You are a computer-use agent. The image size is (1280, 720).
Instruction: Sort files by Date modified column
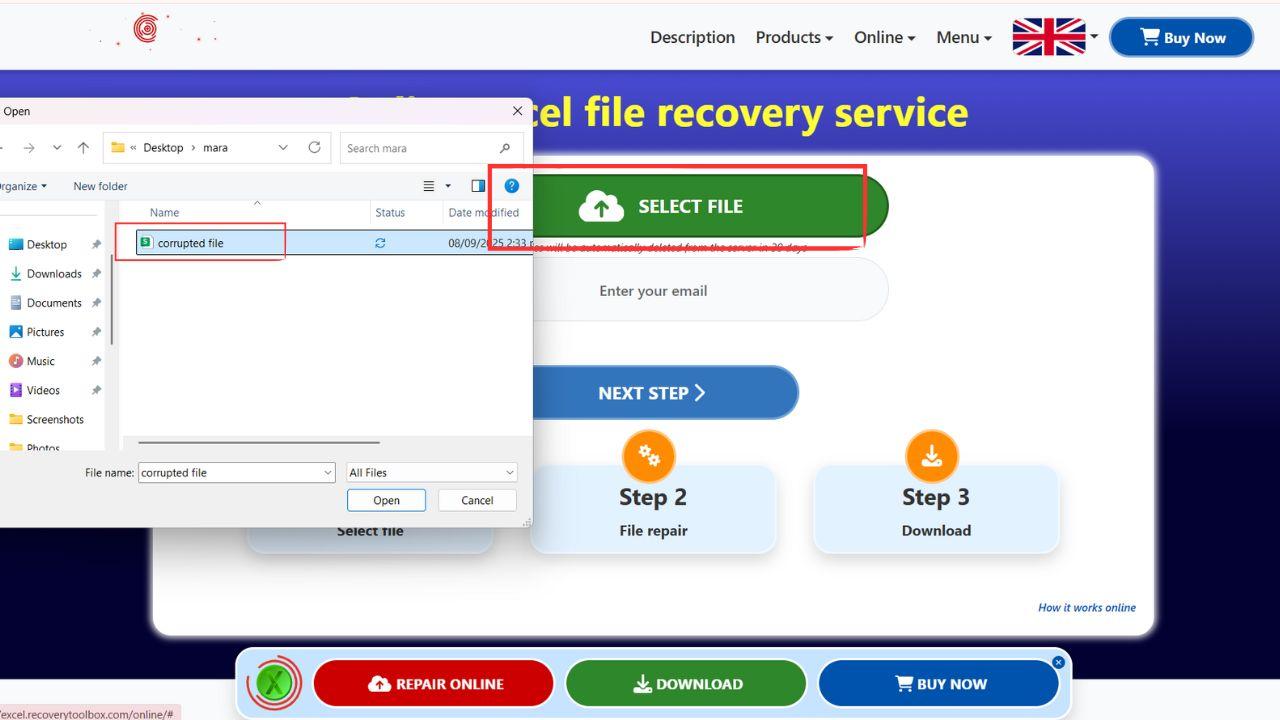pos(484,212)
